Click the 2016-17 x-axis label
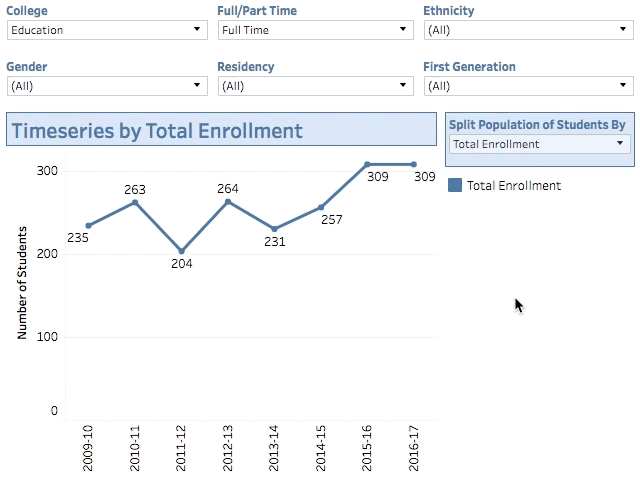Image resolution: width=640 pixels, height=480 pixels. click(x=413, y=448)
